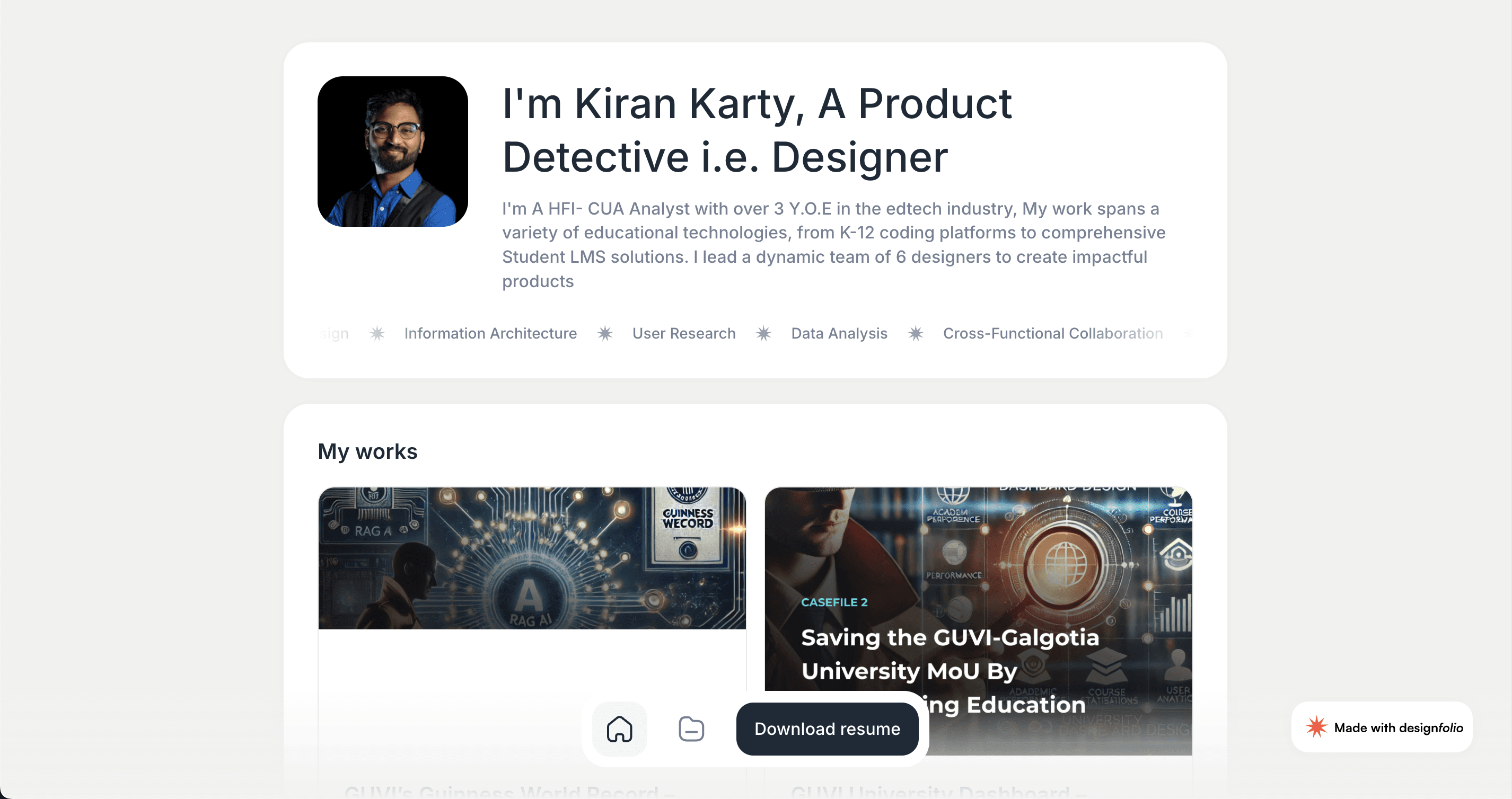Click the home icon in bottom navigation

tap(619, 729)
